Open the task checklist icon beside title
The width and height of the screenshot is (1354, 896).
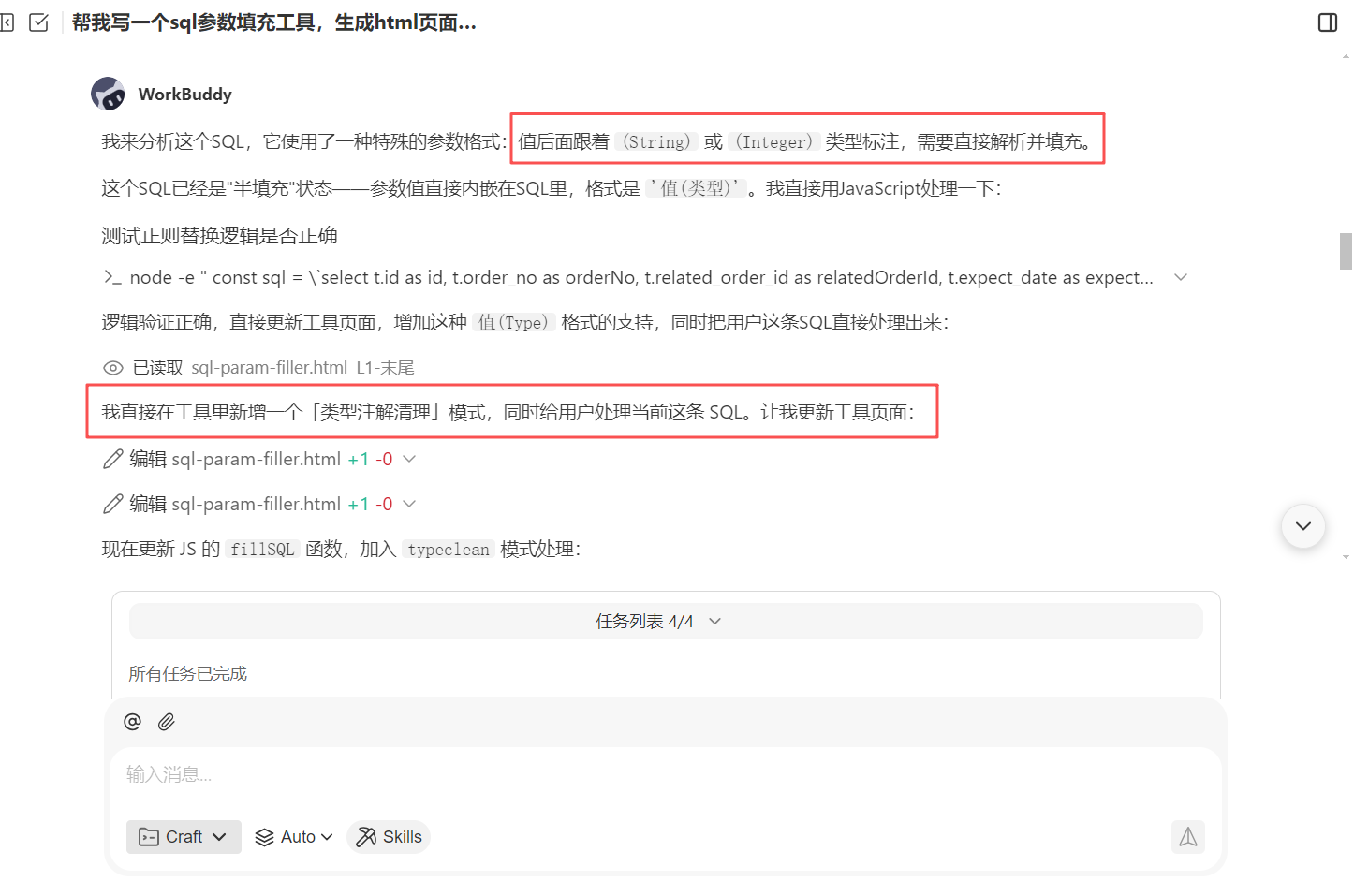click(x=39, y=22)
